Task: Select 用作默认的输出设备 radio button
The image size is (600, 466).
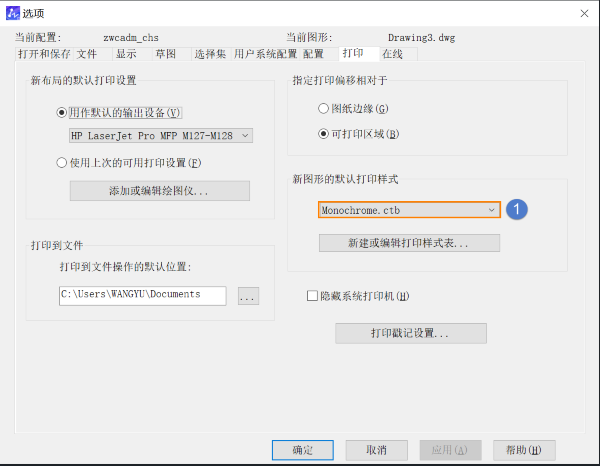Action: (61, 113)
